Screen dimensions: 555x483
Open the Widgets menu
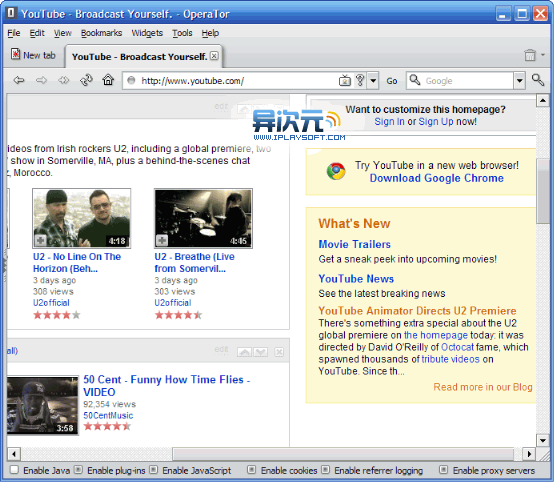(x=147, y=33)
